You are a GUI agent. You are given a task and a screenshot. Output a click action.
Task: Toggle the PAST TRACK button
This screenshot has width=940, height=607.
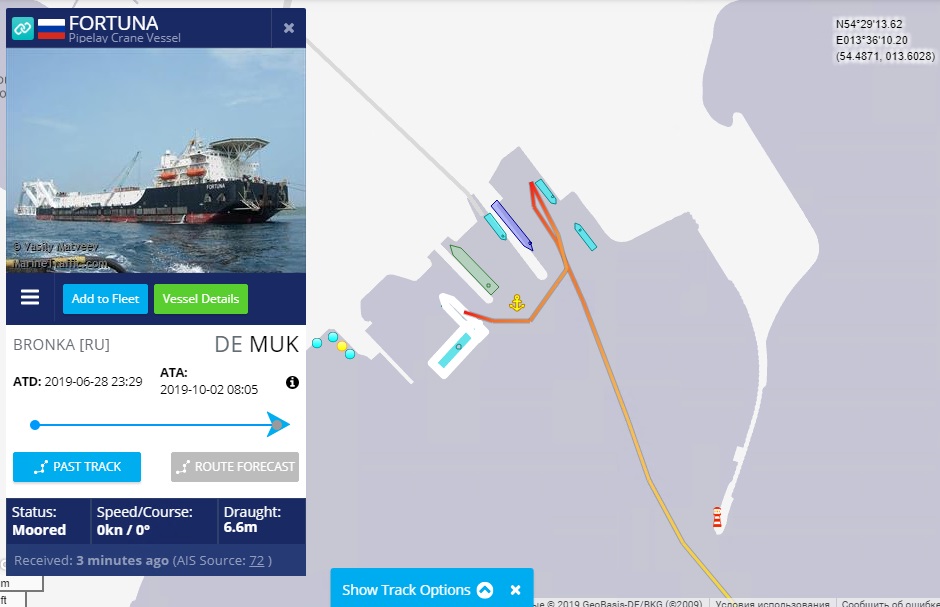click(x=77, y=467)
